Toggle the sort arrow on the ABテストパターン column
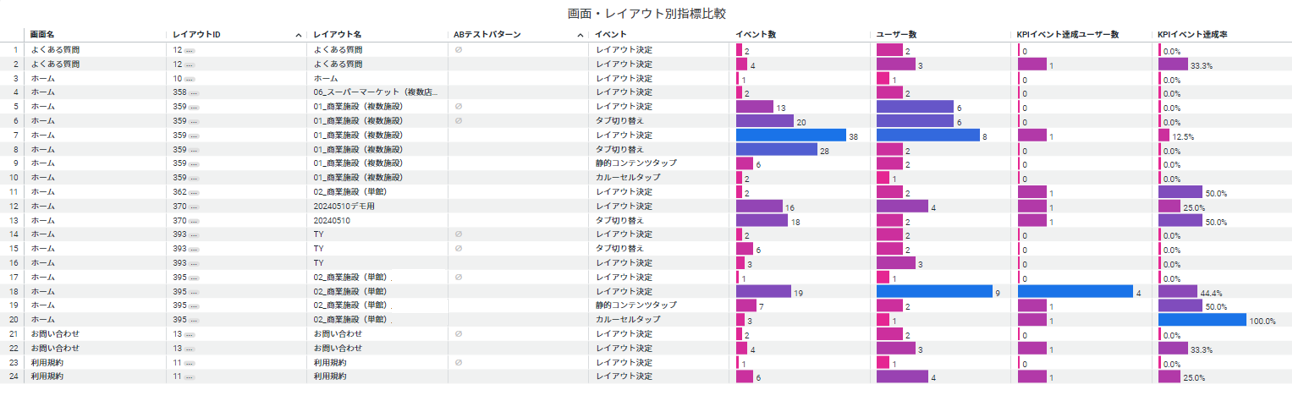Viewport: 1292px width, 403px height. coord(581,35)
